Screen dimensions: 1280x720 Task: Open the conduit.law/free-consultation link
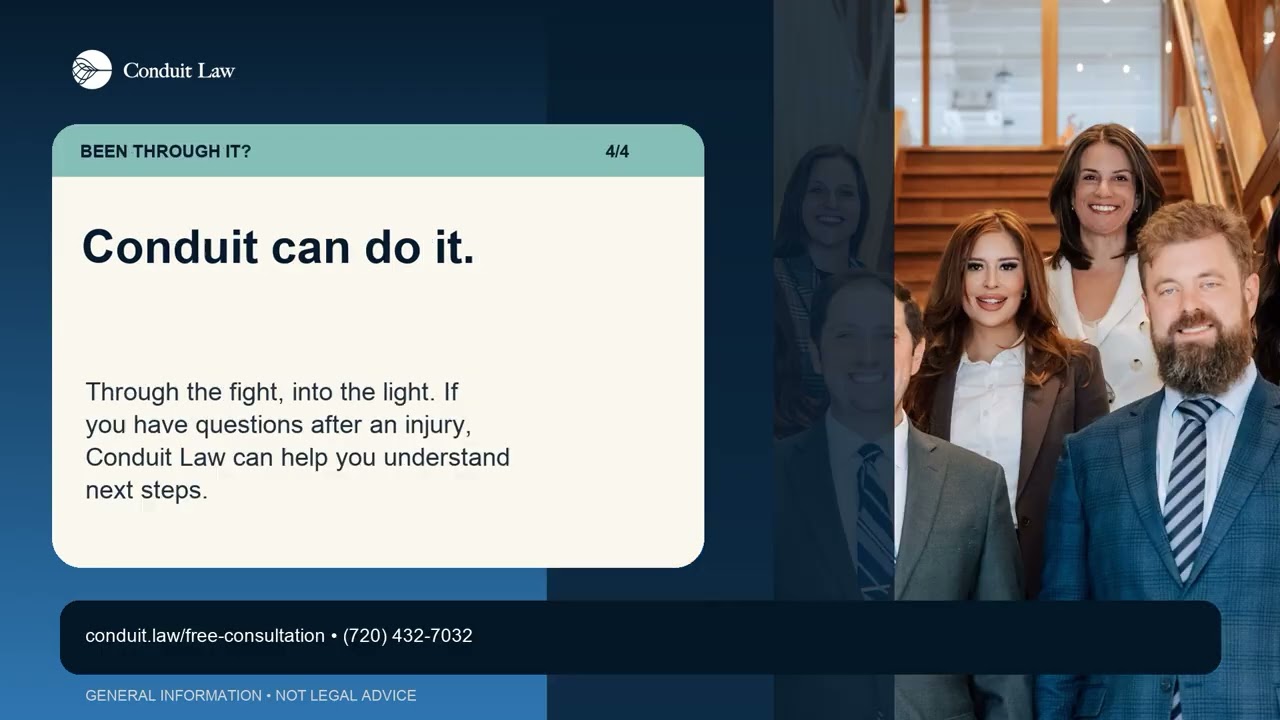(x=205, y=636)
